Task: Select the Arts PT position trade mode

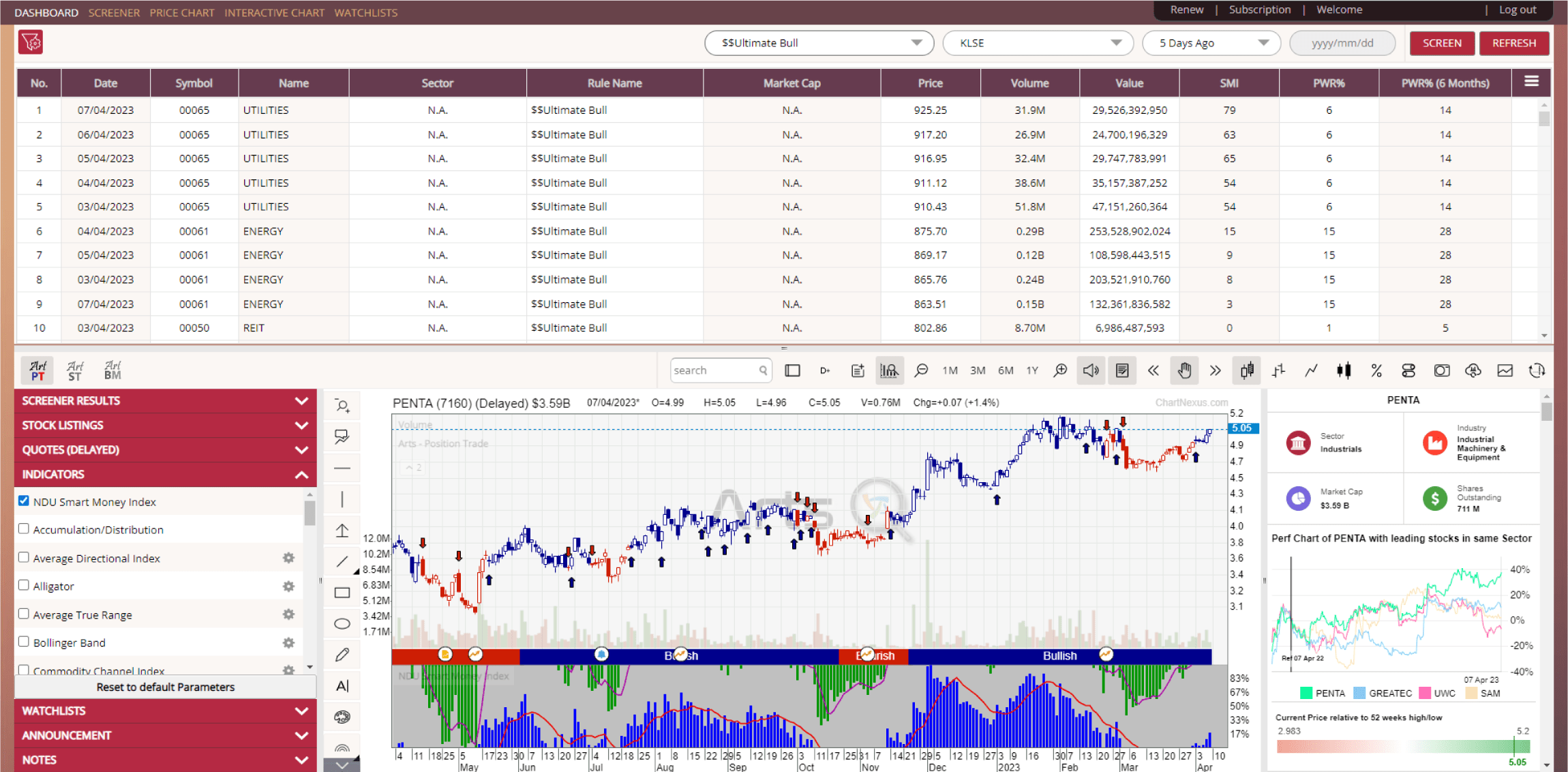Action: pos(38,370)
